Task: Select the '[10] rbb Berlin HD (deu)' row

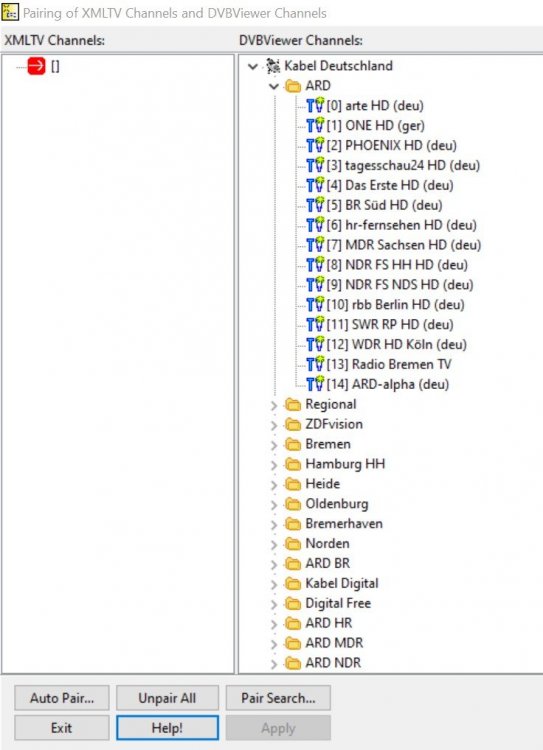Action: (x=396, y=305)
